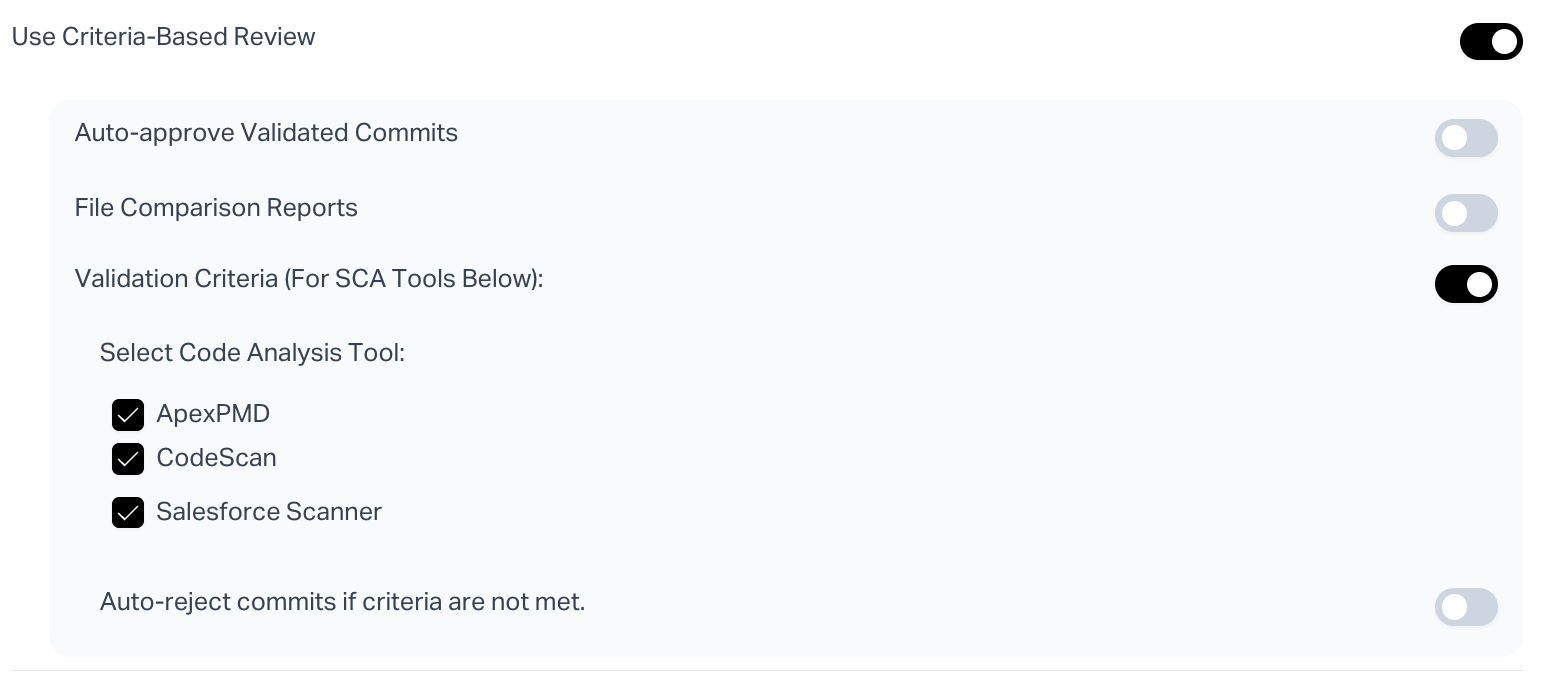Uncheck the CodeScan checkbox
This screenshot has width=1544, height=678.
click(128, 459)
